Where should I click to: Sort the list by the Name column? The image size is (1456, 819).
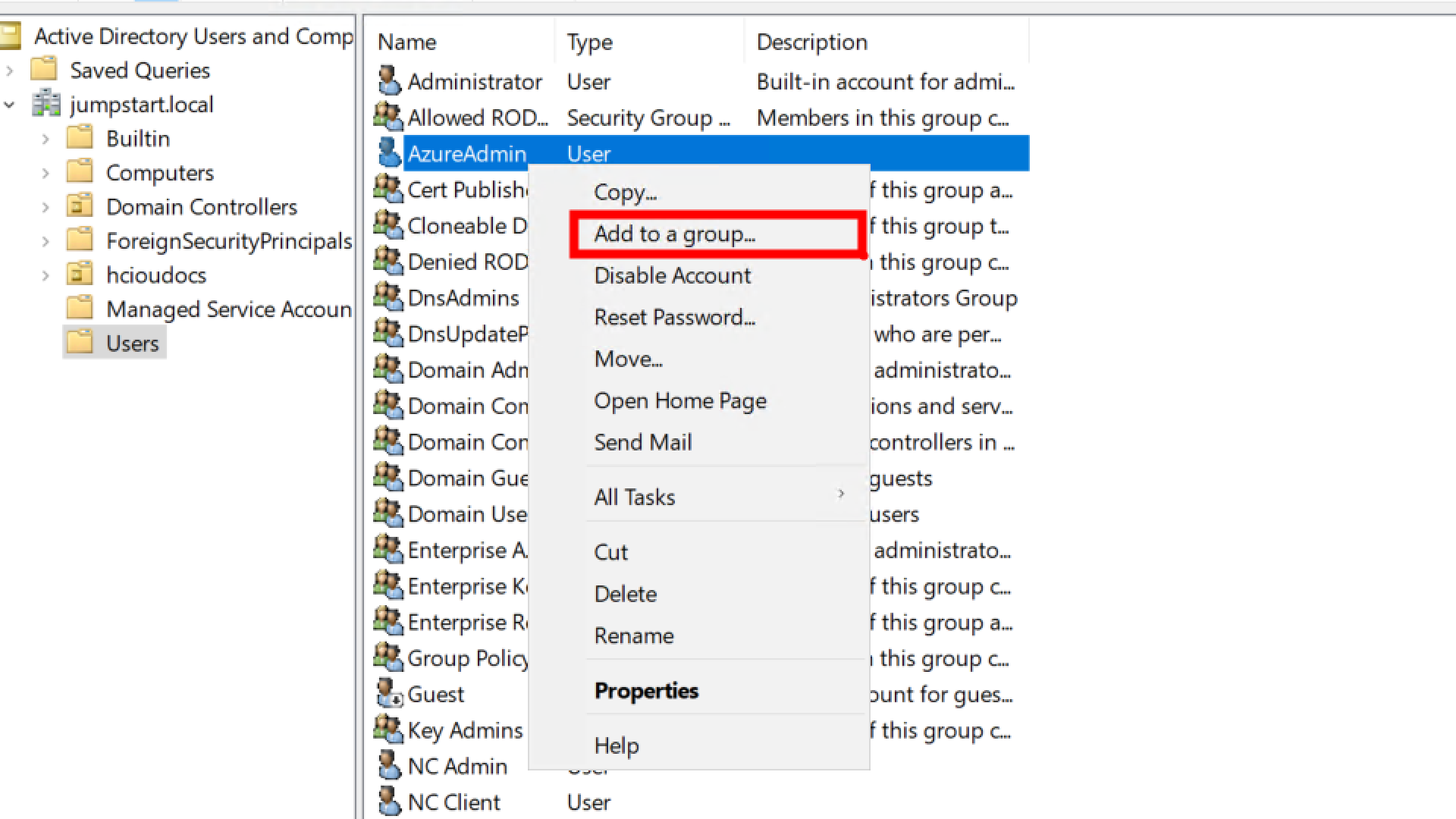(x=407, y=42)
